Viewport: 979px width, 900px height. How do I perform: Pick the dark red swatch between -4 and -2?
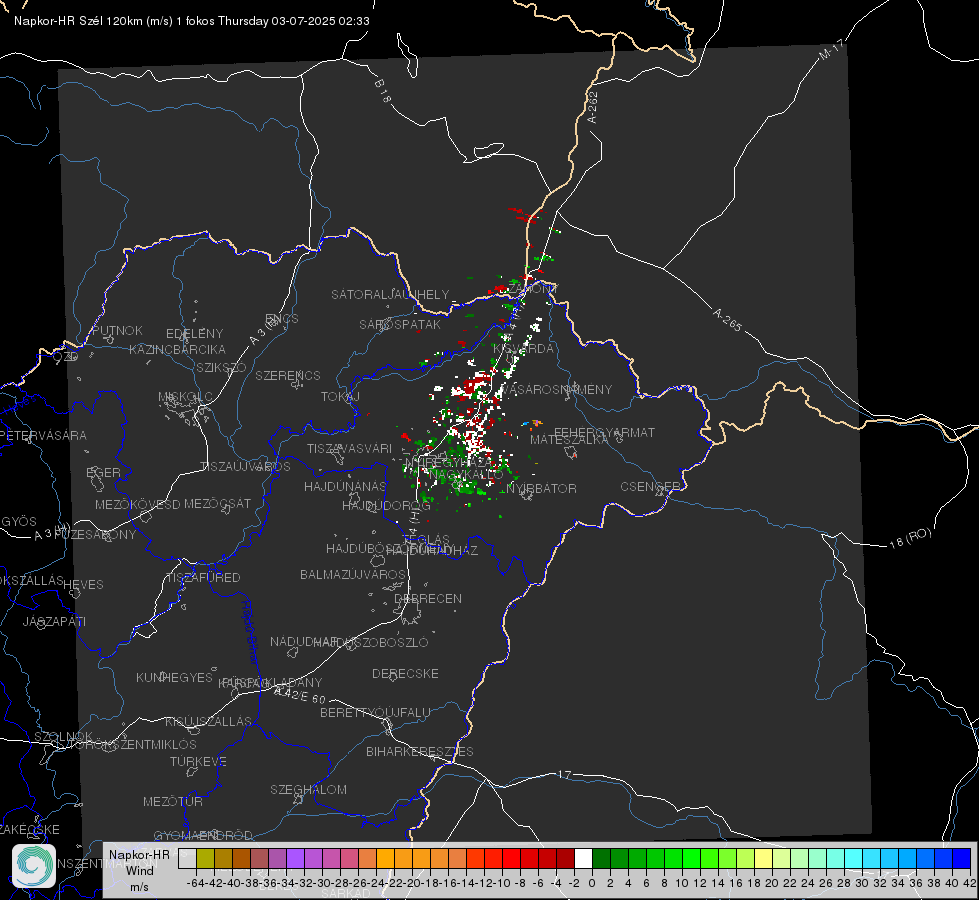(x=566, y=858)
